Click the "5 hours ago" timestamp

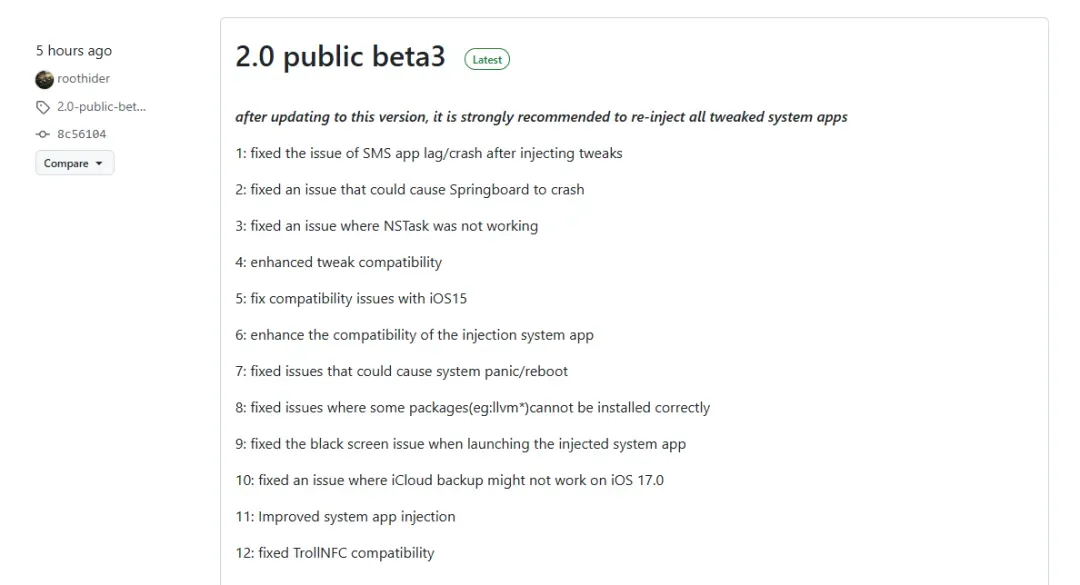click(74, 51)
